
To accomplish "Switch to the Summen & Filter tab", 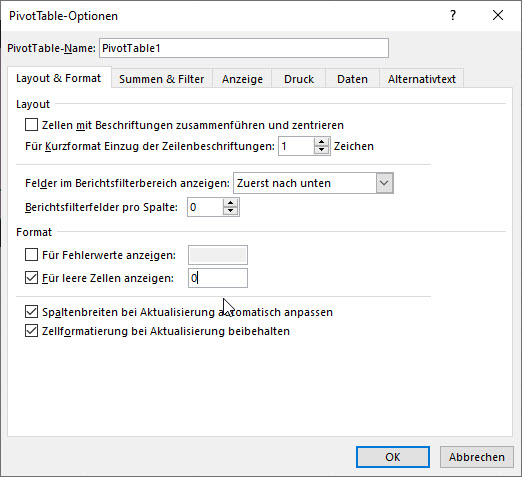I will click(162, 79).
